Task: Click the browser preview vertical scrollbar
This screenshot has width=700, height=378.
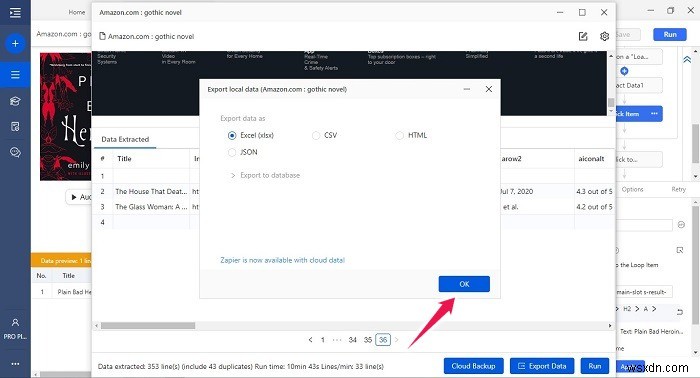Action: click(611, 102)
